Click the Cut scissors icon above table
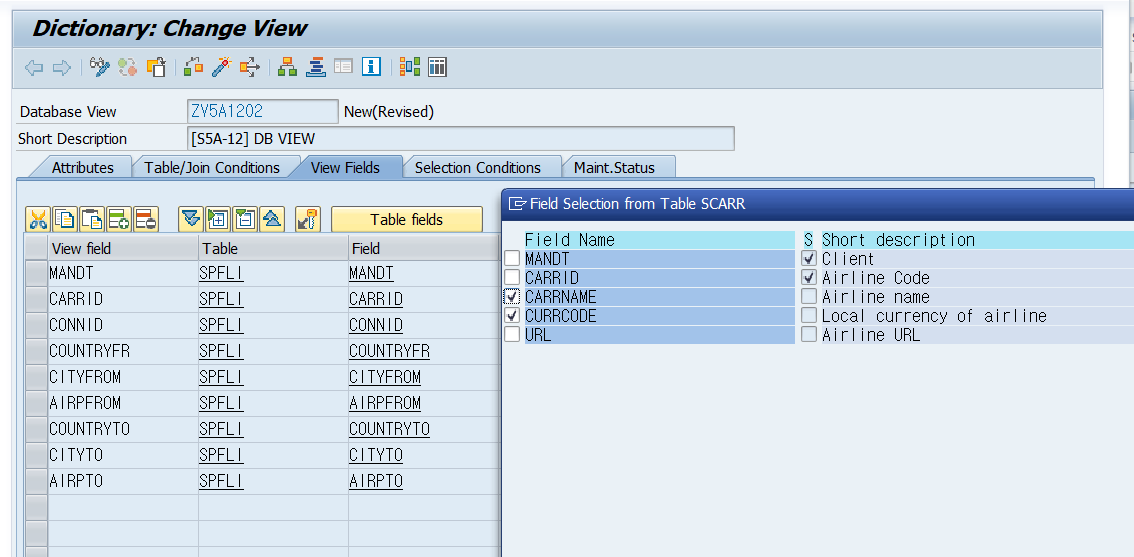Image resolution: width=1134 pixels, height=557 pixels. point(38,219)
